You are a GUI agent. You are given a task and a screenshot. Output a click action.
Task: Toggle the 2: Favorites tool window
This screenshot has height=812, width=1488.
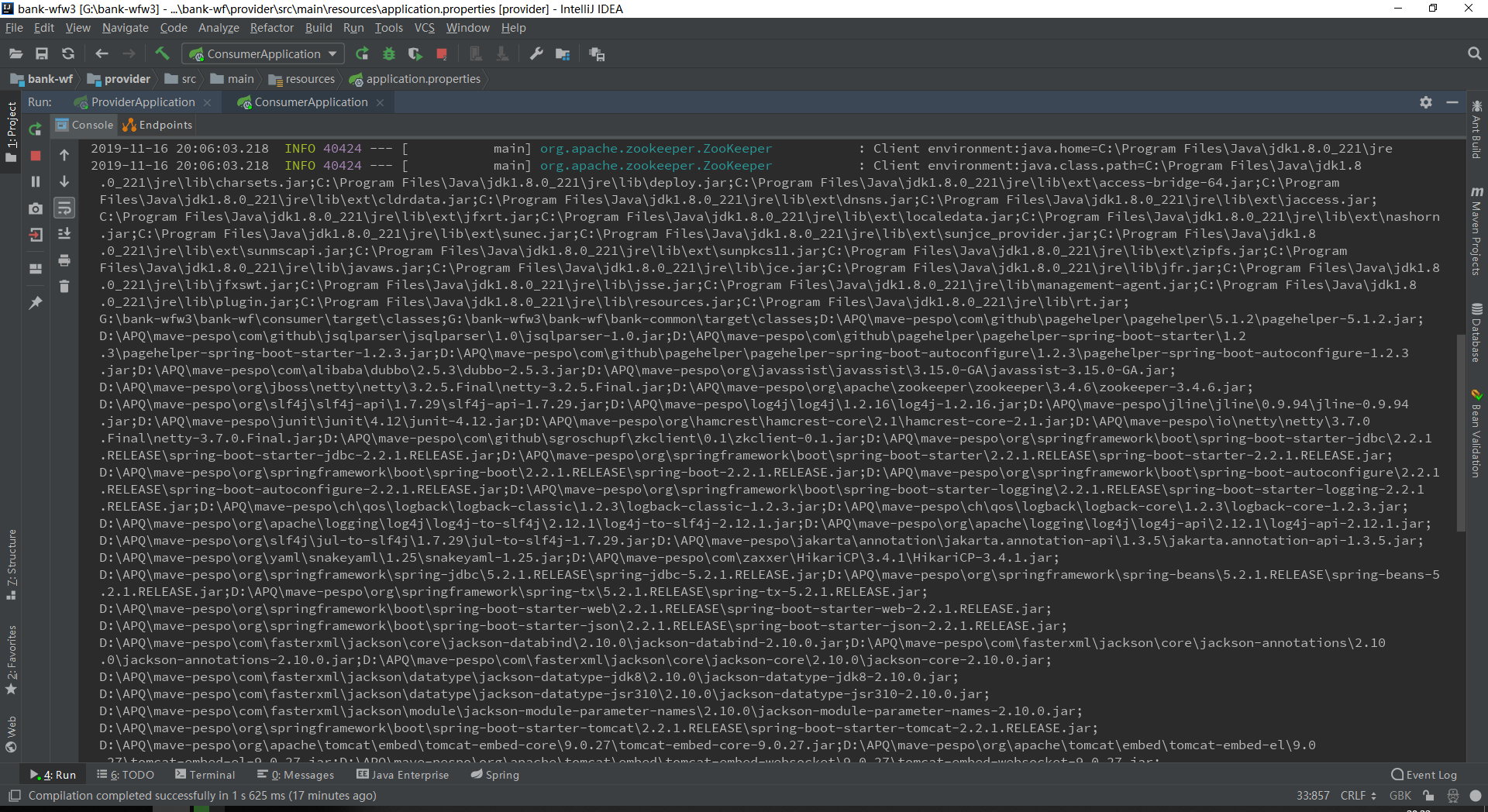coord(11,659)
